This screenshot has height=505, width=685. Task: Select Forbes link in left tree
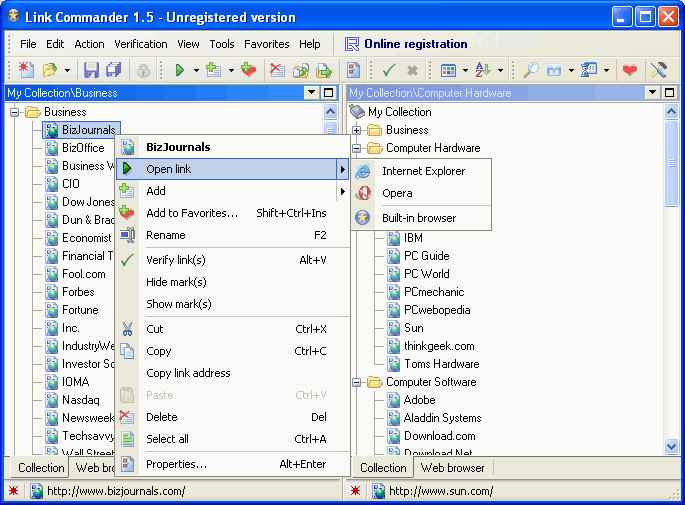[78, 292]
